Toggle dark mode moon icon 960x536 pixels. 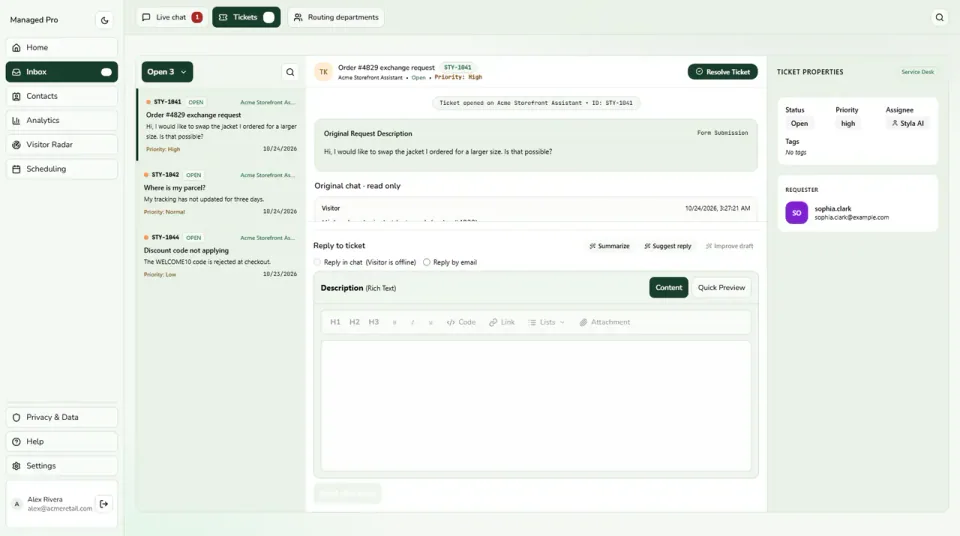pos(105,20)
